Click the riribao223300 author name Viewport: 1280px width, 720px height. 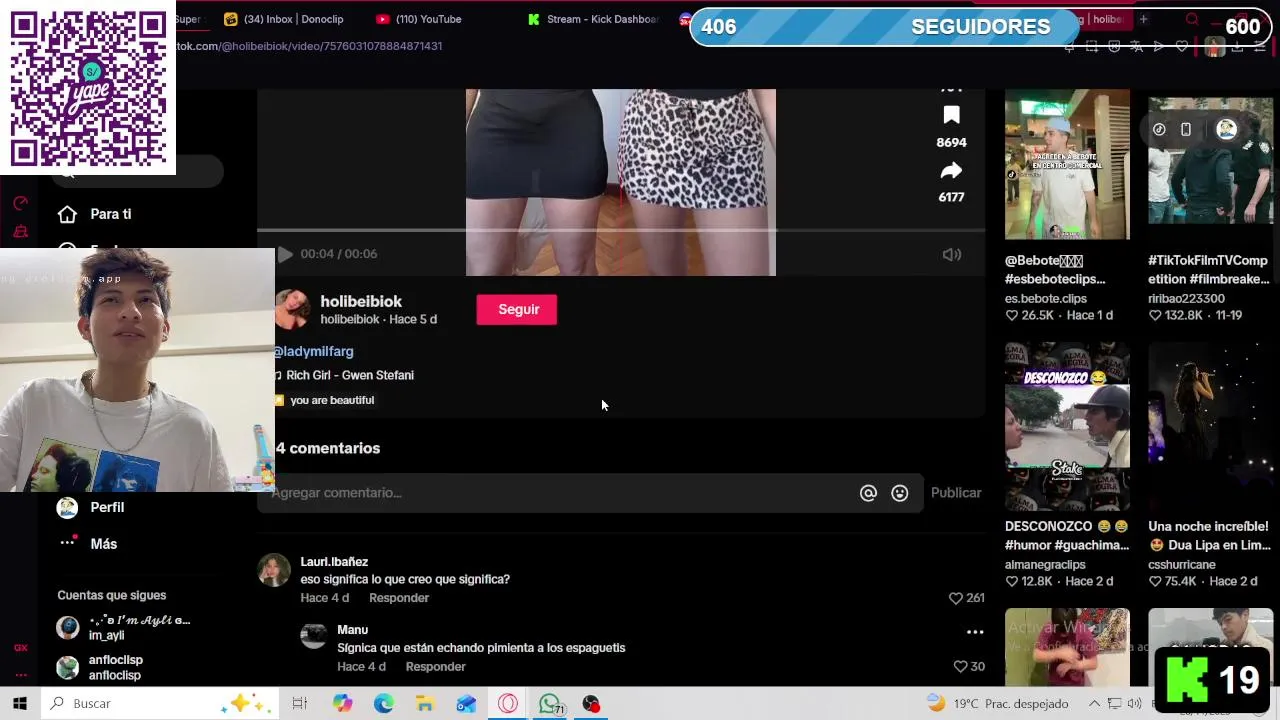pos(1186,299)
